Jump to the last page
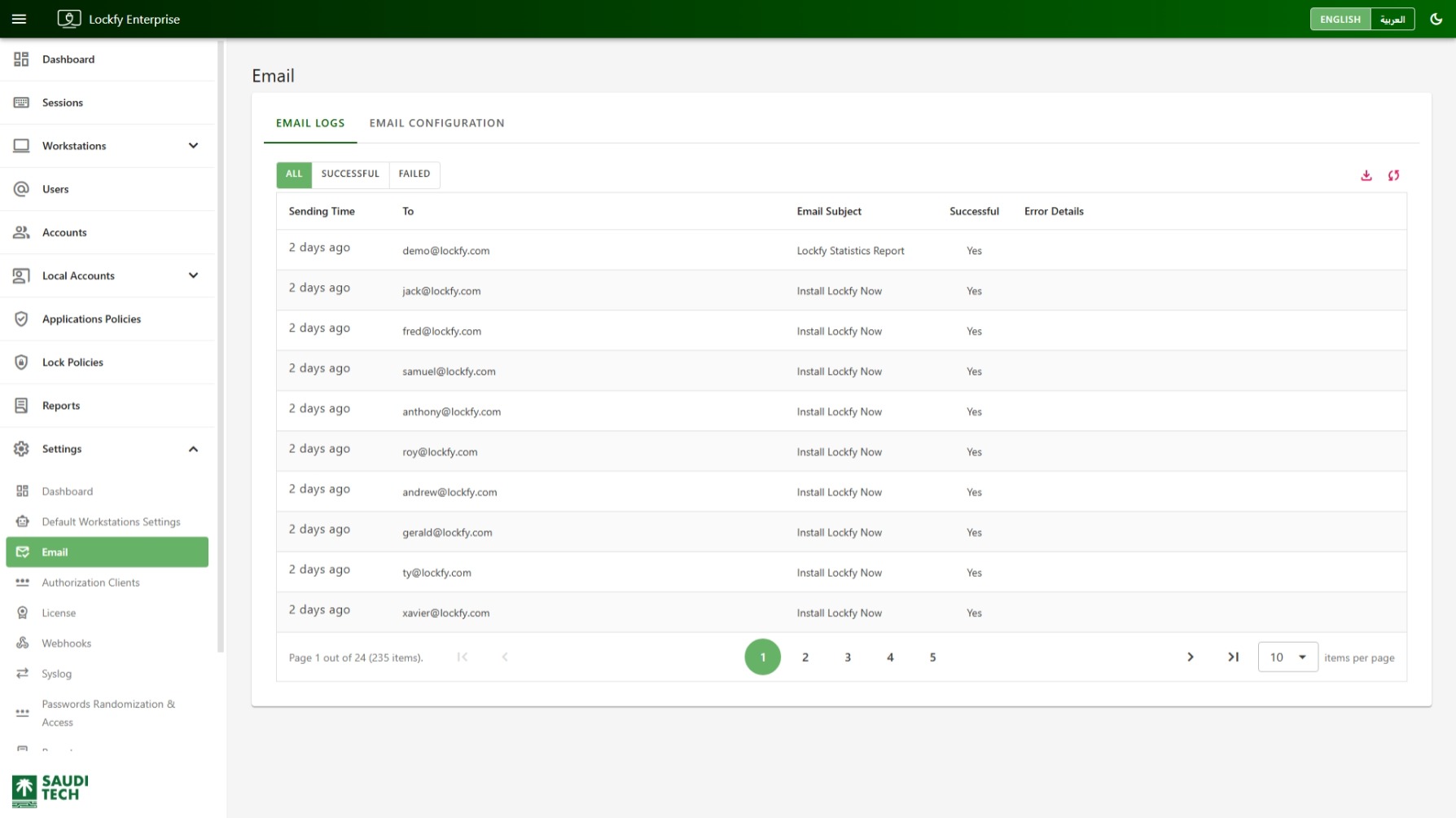 click(x=1234, y=657)
